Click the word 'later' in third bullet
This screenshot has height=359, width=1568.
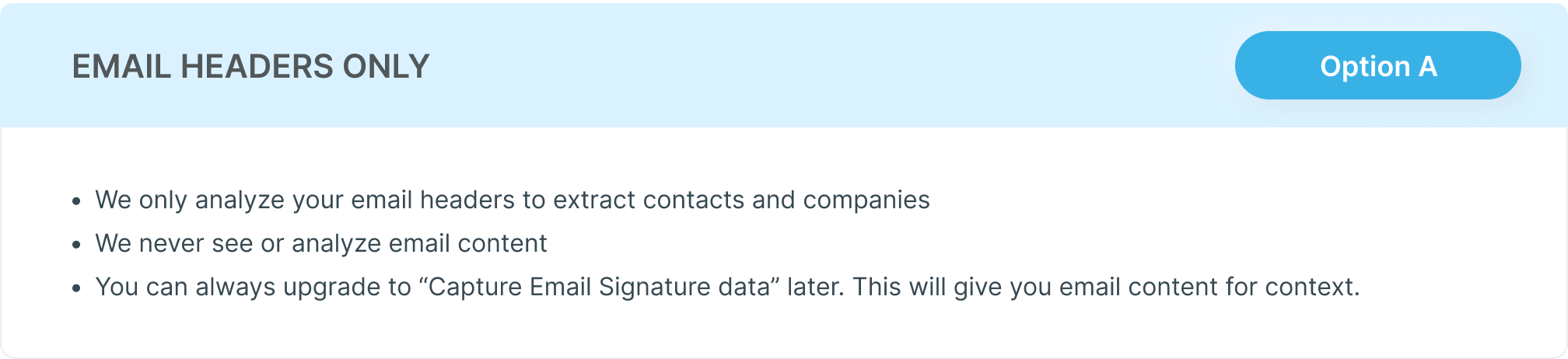tap(814, 288)
